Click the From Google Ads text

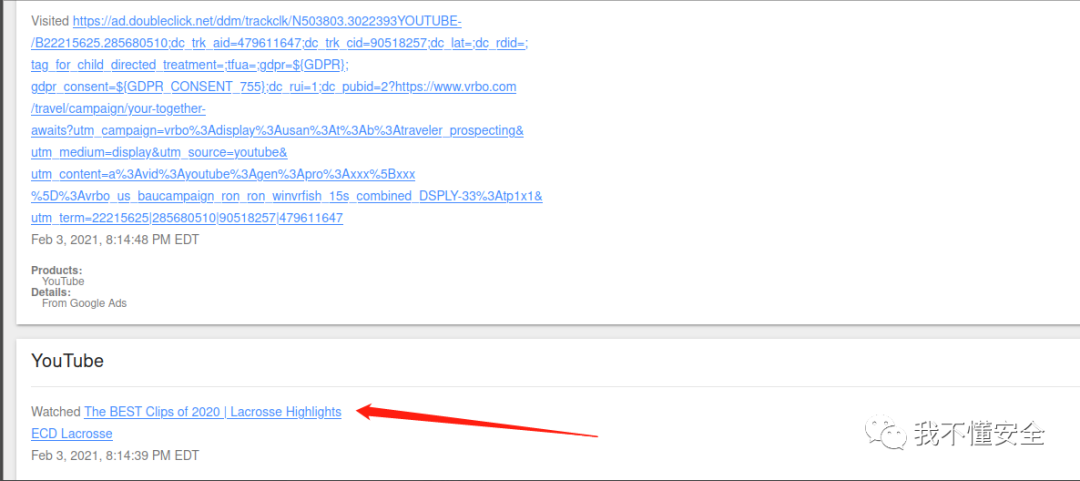tap(84, 303)
